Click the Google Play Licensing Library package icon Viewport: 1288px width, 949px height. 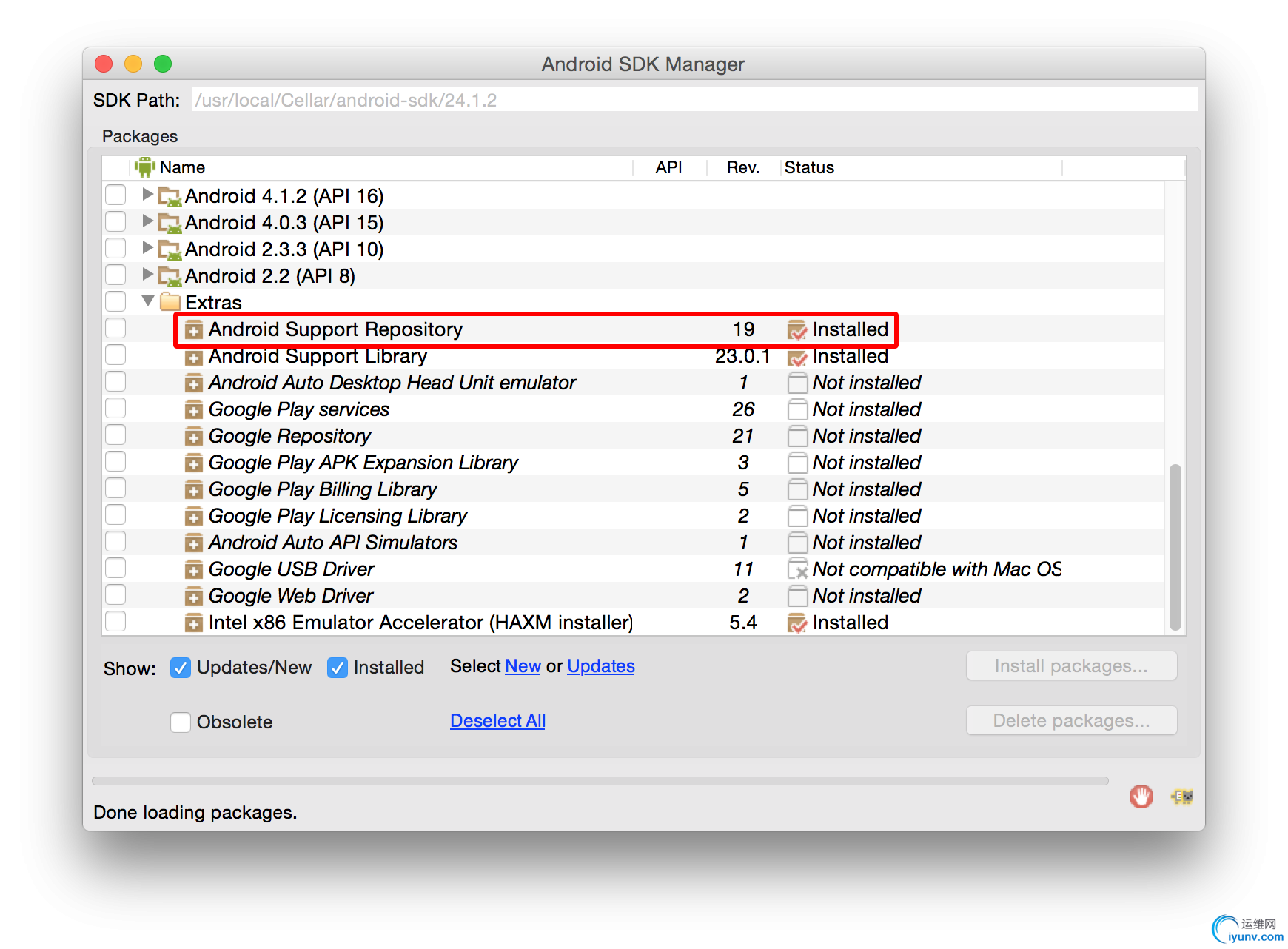(193, 516)
